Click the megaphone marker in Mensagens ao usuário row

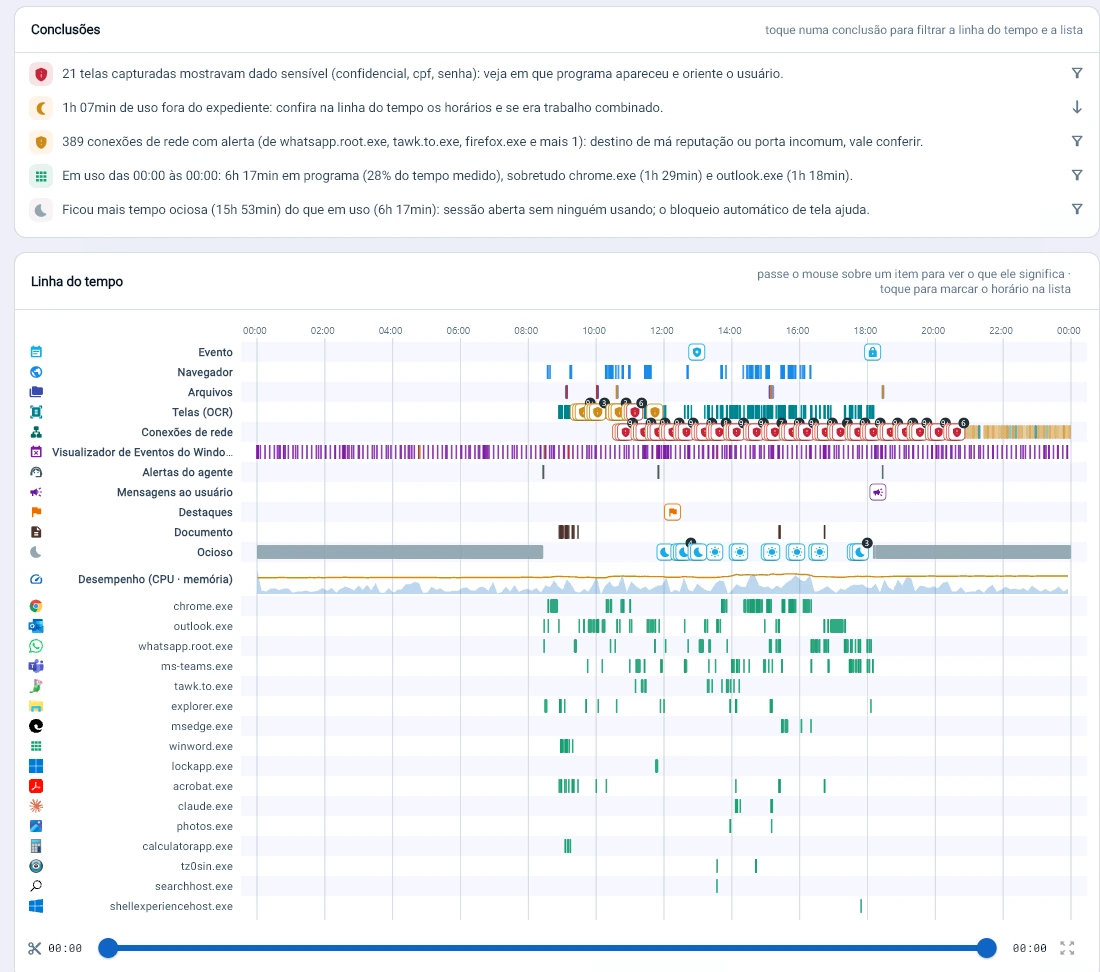click(878, 492)
